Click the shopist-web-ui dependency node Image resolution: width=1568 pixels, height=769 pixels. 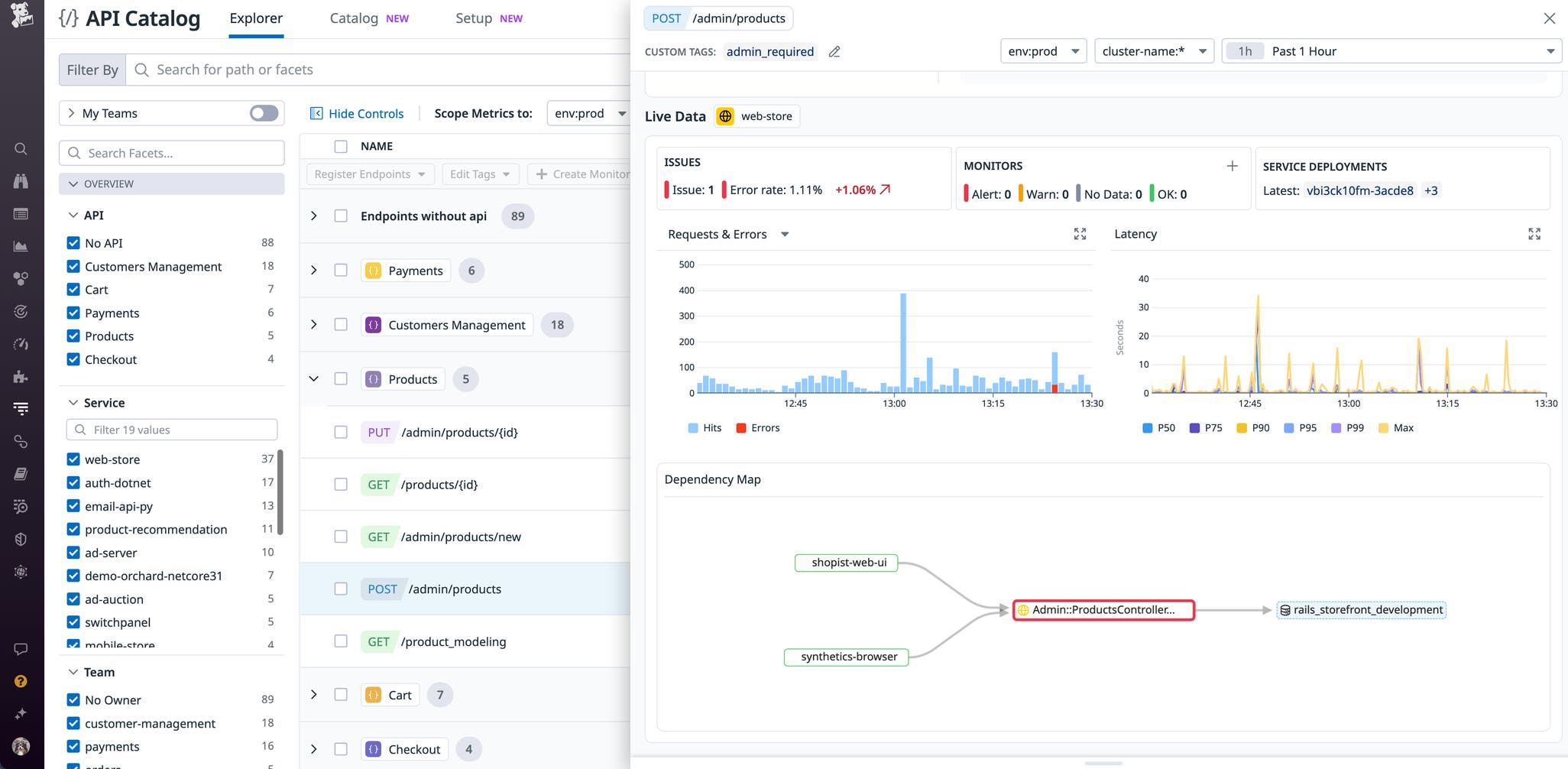847,563
